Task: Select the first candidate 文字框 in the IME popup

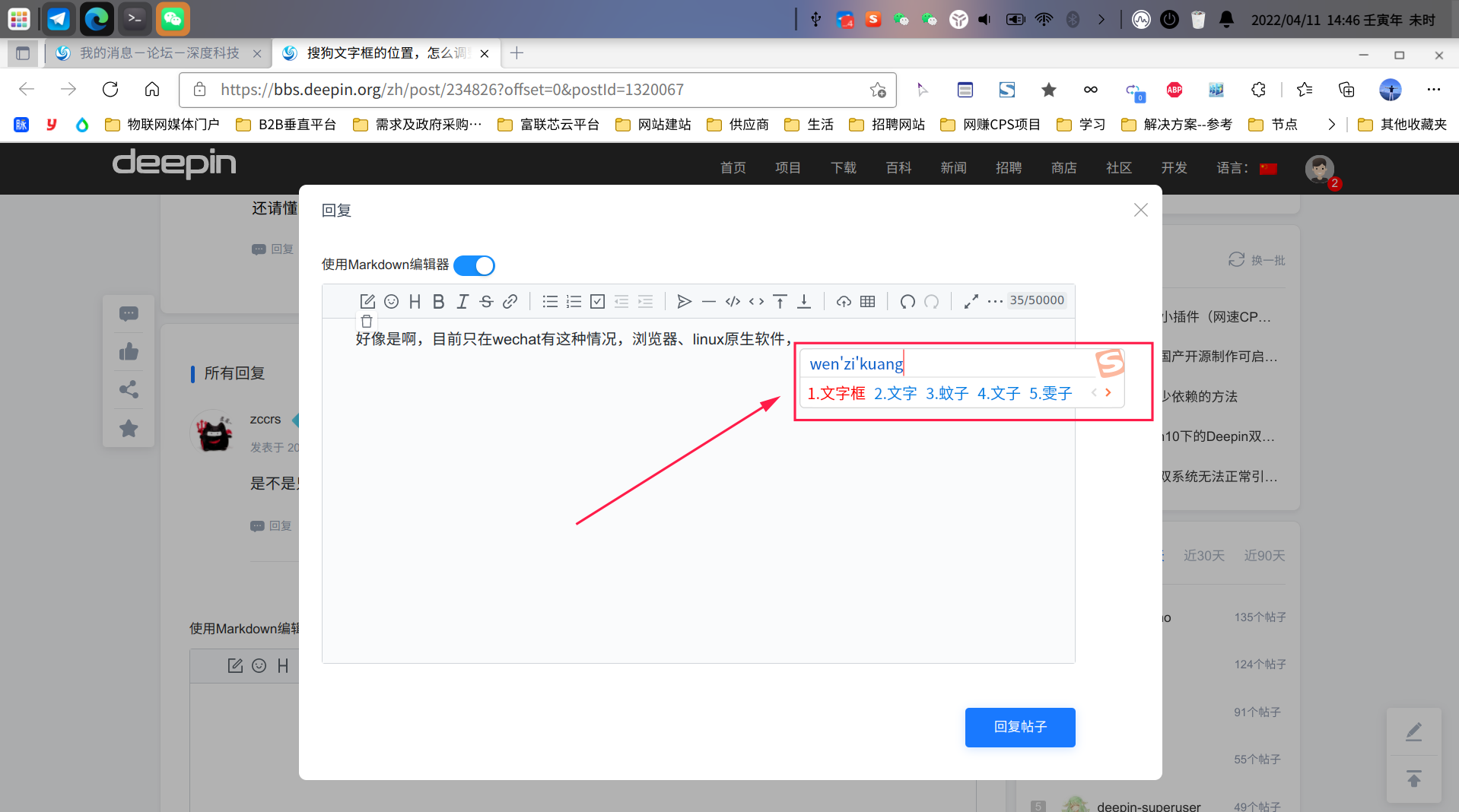Action: 836,393
